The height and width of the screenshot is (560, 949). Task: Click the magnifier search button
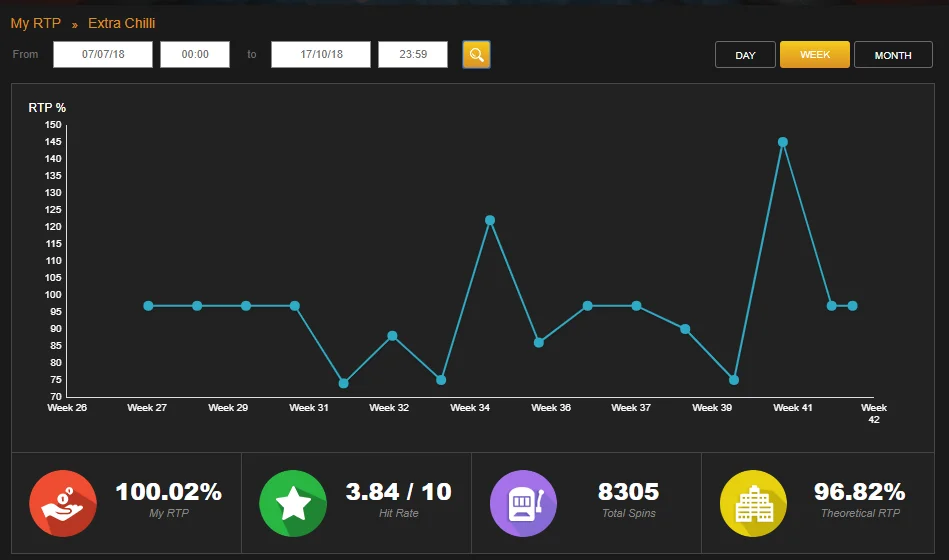pyautogui.click(x=476, y=54)
